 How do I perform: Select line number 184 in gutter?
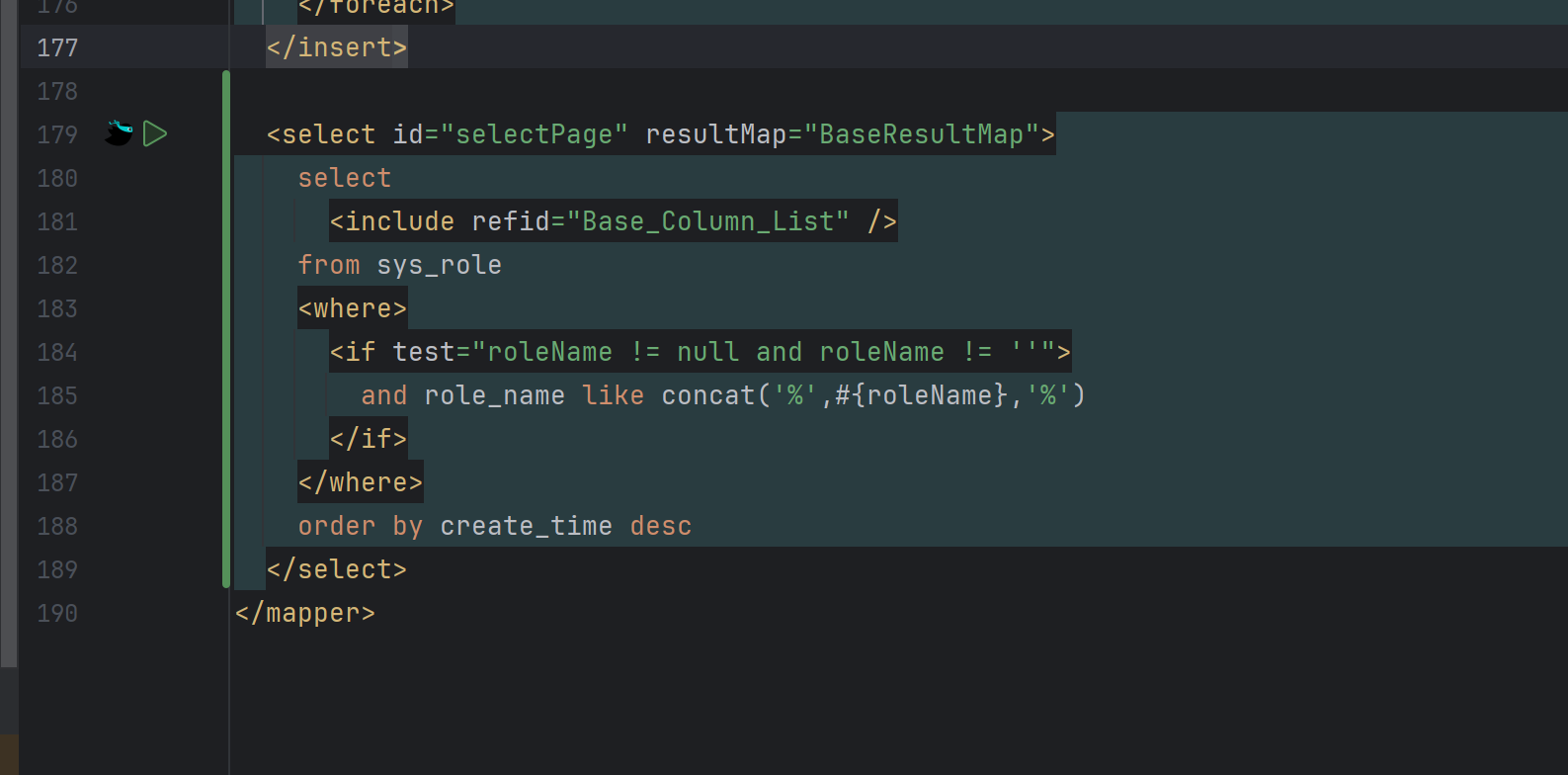(57, 352)
